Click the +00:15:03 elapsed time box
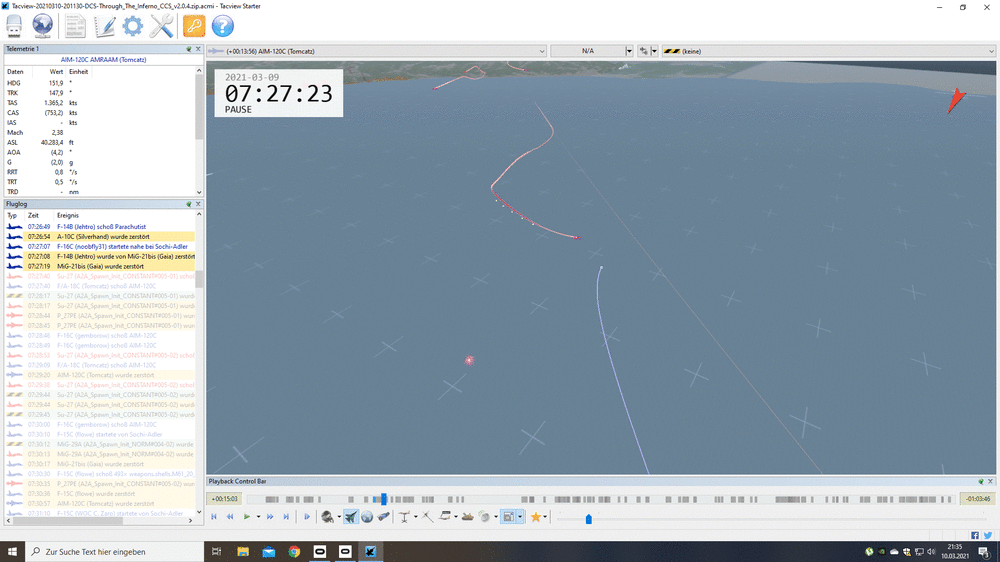 (224, 499)
